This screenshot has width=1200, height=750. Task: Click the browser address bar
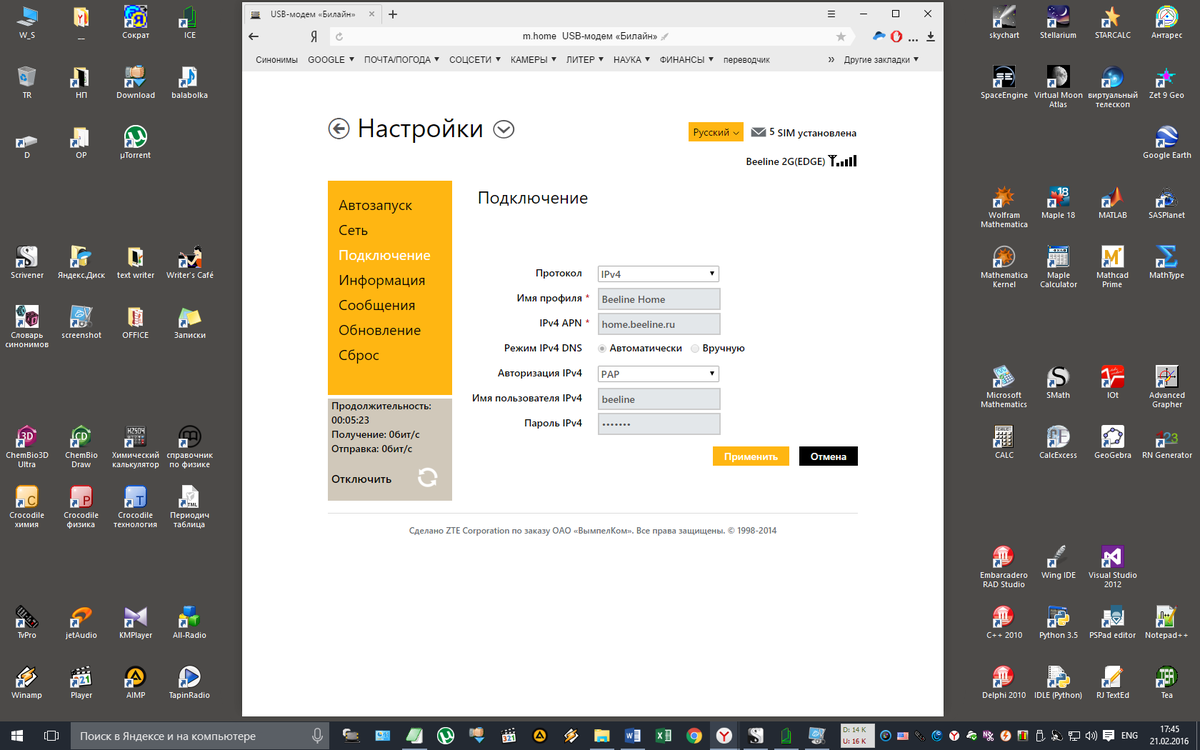click(x=590, y=36)
